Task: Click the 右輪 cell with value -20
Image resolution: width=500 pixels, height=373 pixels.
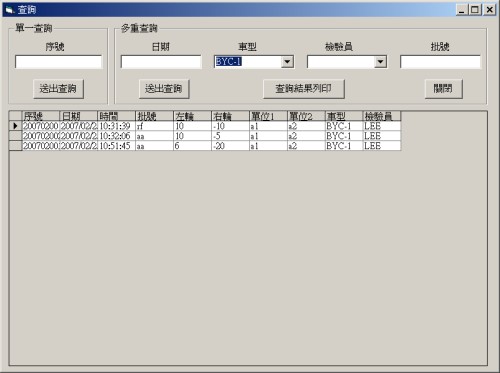Action: (x=230, y=146)
